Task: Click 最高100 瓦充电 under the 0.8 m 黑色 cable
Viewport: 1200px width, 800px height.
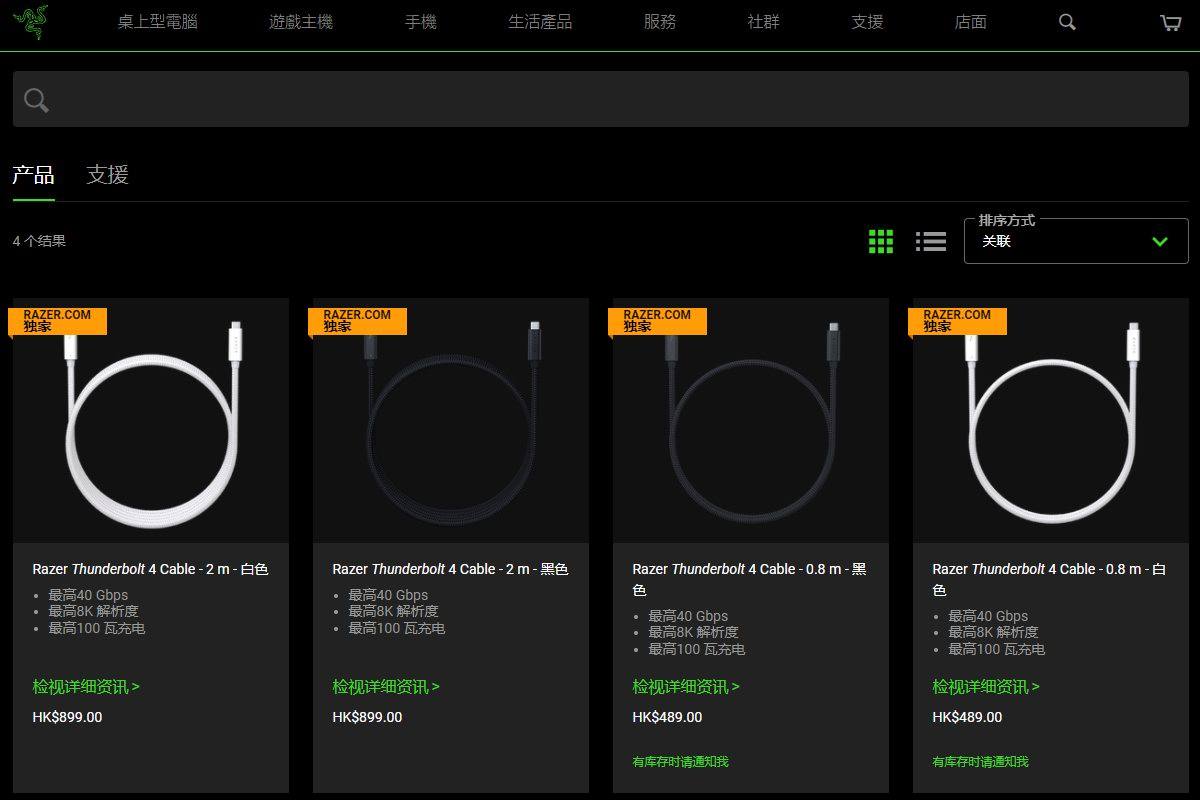Action: [696, 649]
